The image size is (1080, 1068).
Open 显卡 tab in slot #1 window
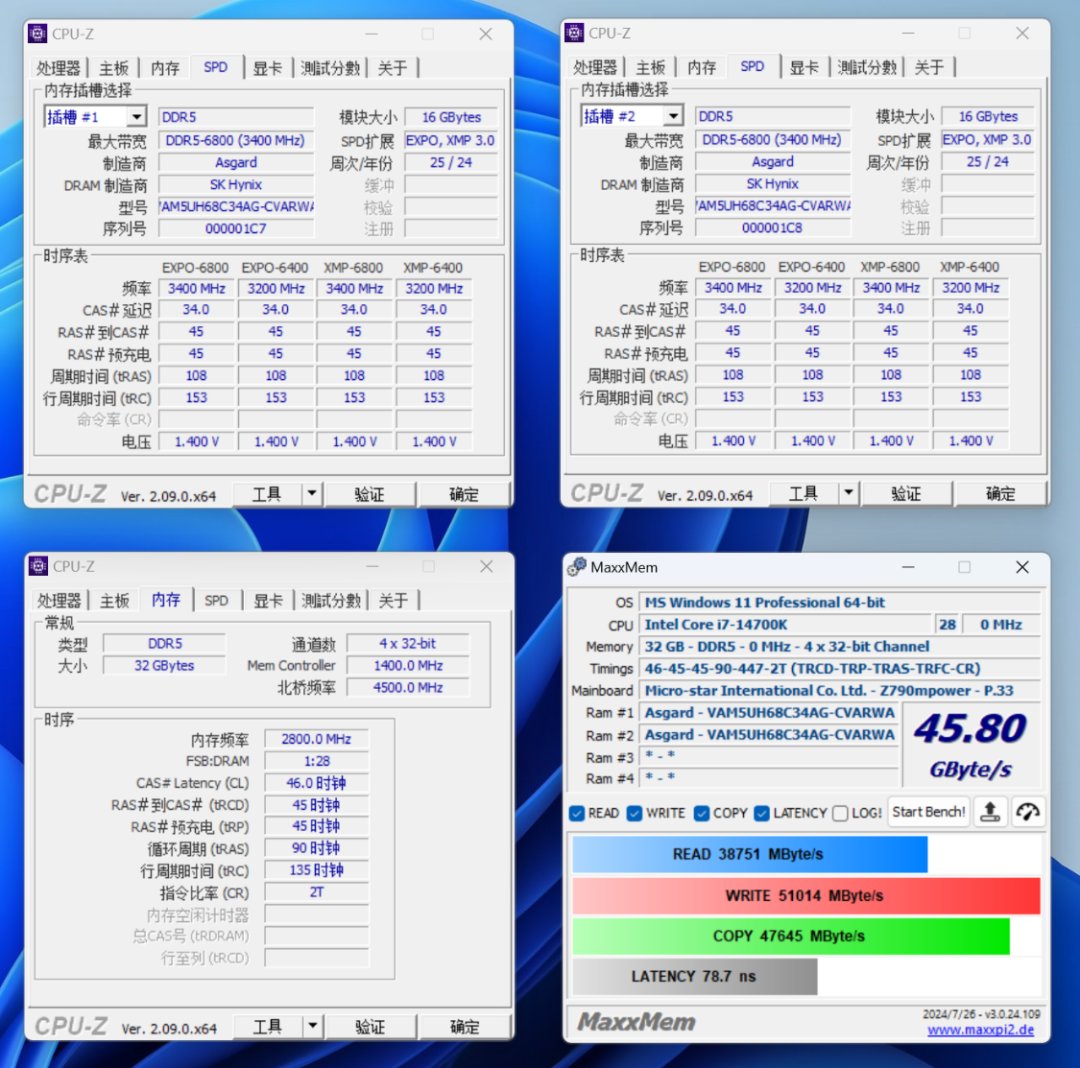267,67
